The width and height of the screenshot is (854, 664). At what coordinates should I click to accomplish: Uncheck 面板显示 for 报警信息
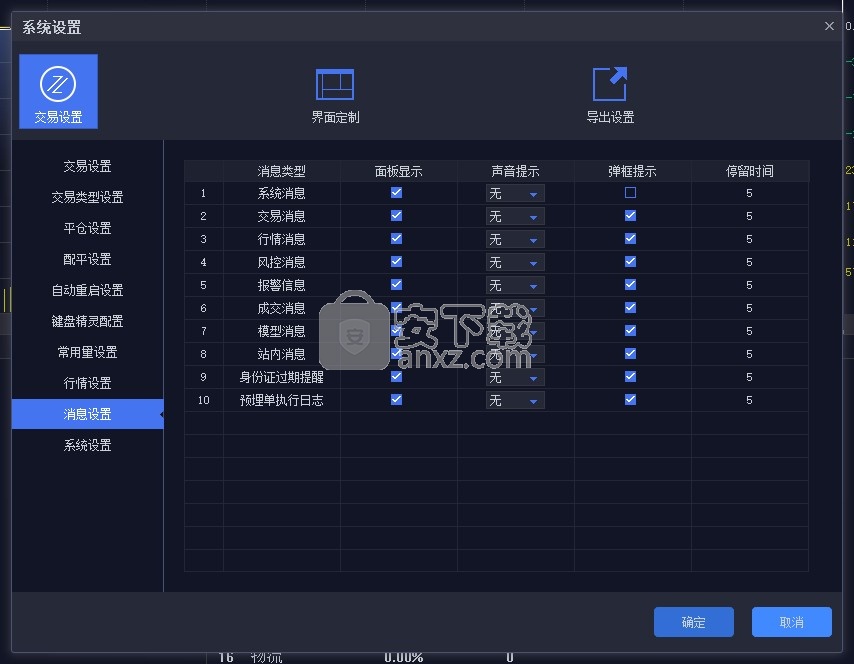pyautogui.click(x=396, y=284)
